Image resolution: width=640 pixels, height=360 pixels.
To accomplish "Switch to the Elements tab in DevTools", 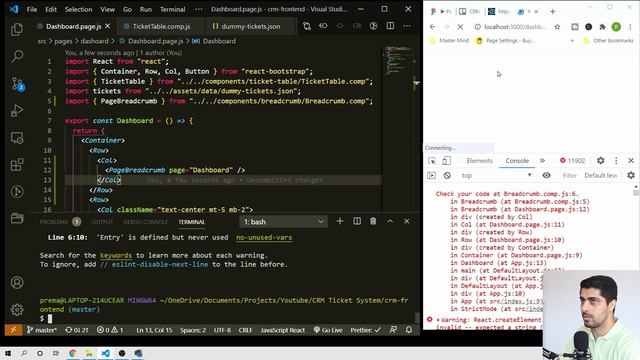I will 480,161.
